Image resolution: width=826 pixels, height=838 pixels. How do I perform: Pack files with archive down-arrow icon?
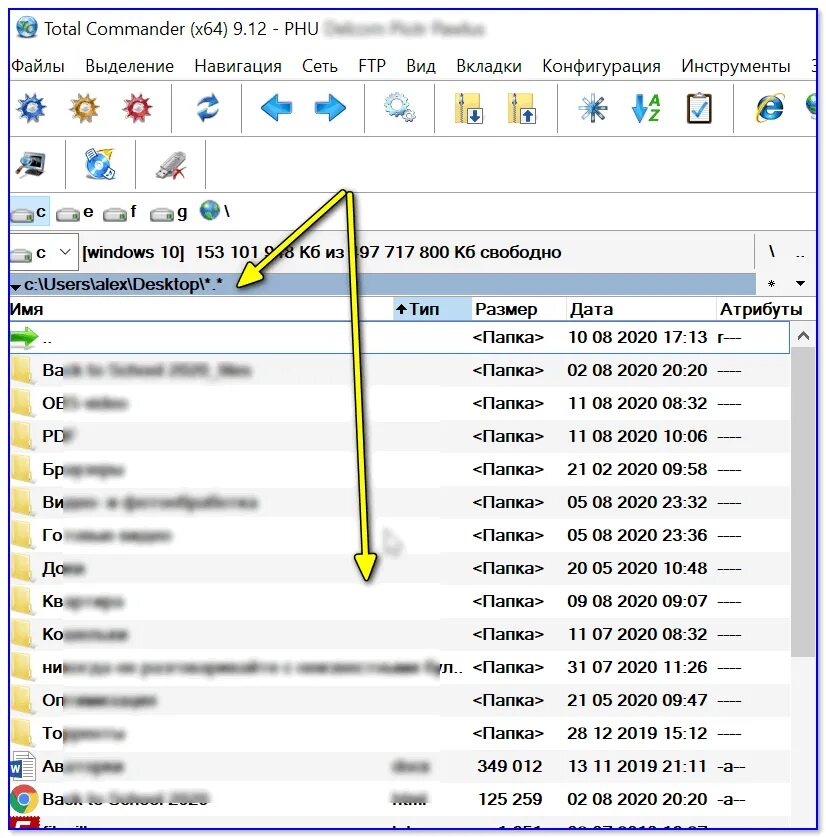[469, 108]
